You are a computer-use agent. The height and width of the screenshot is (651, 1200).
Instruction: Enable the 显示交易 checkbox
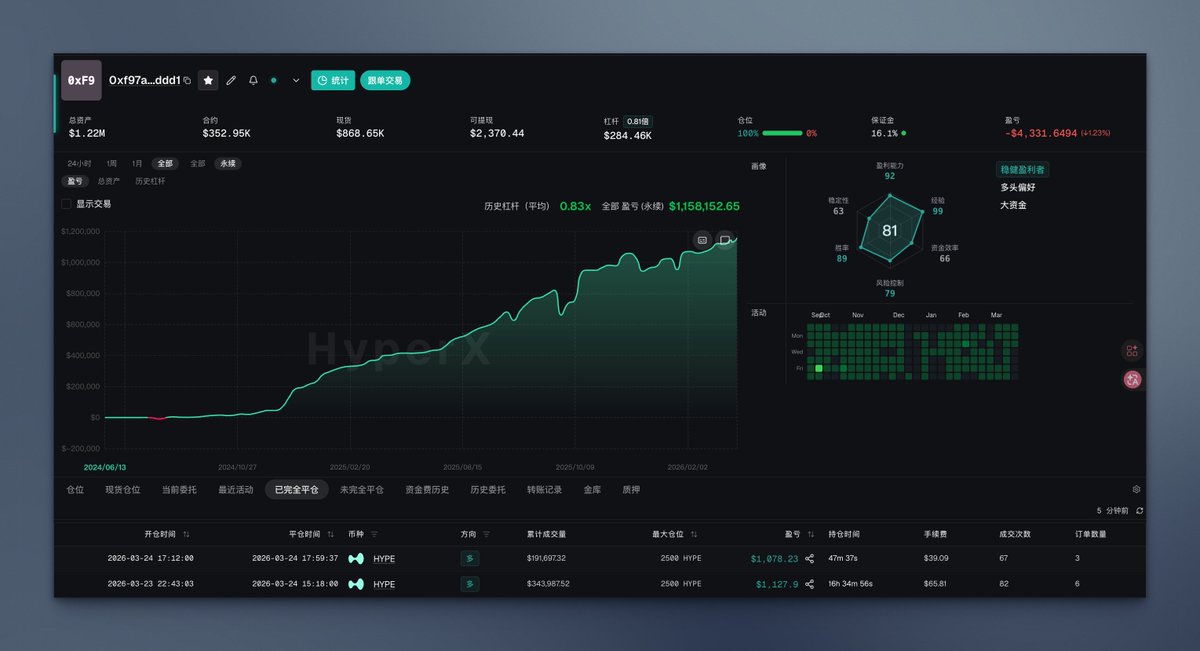[x=67, y=203]
